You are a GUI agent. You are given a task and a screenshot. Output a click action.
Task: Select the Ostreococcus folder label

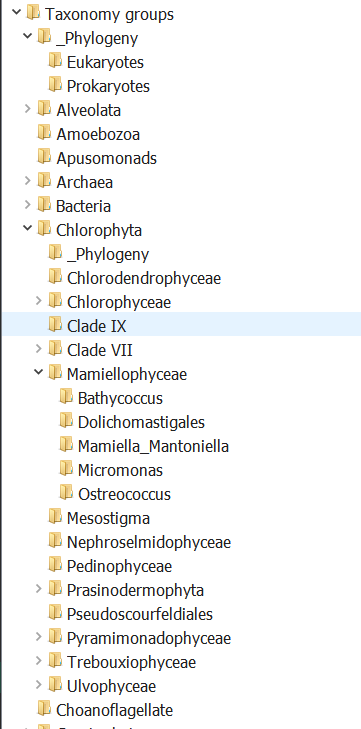(x=124, y=494)
